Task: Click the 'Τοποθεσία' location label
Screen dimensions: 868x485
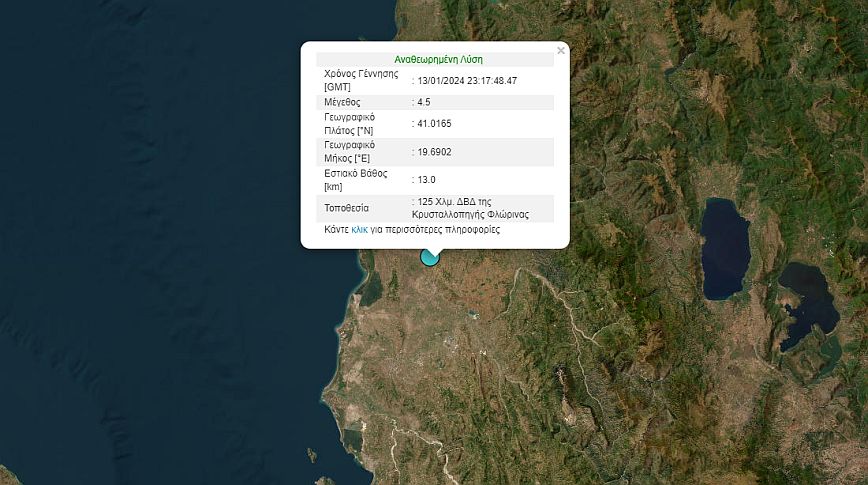Action: [x=346, y=208]
